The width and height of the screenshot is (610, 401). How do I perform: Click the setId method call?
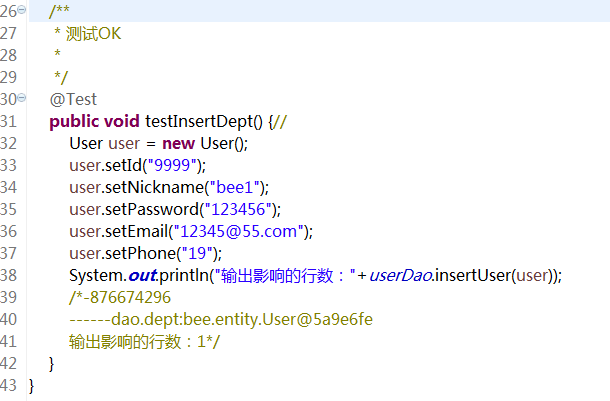124,165
